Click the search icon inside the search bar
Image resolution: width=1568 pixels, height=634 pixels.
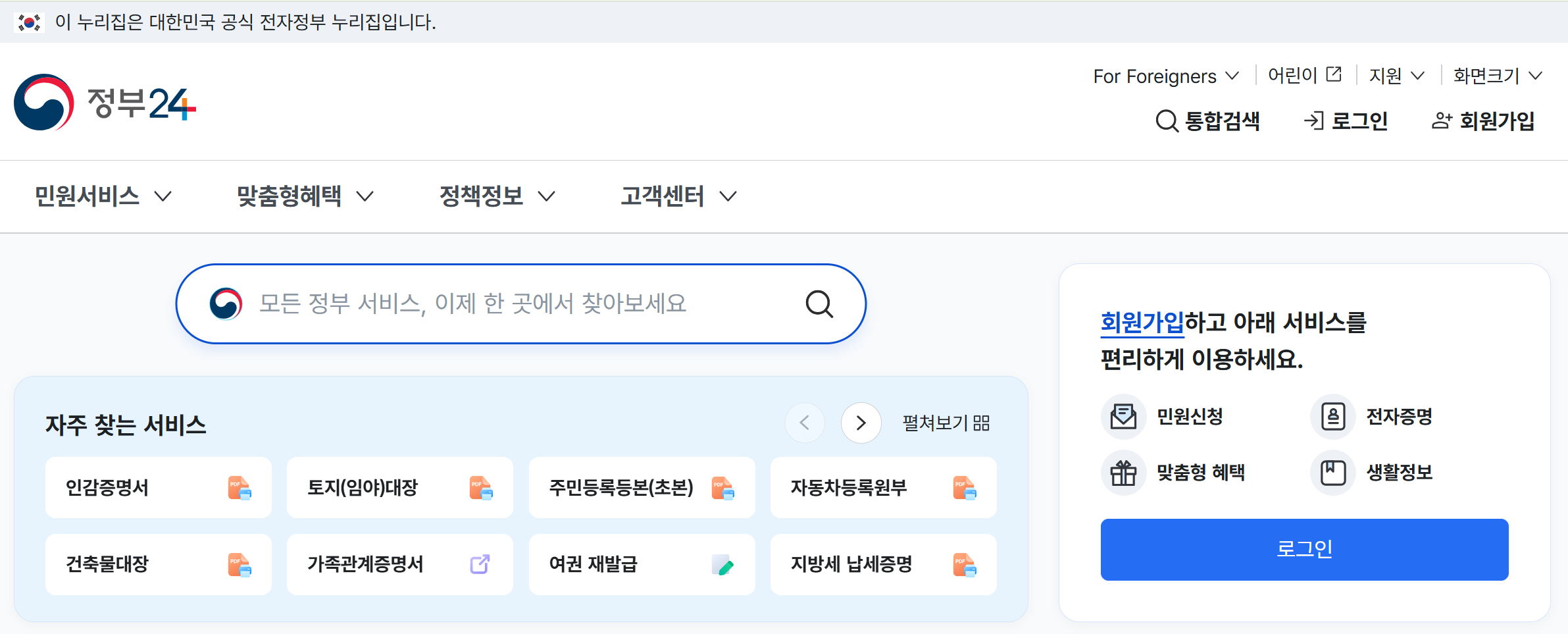819,304
